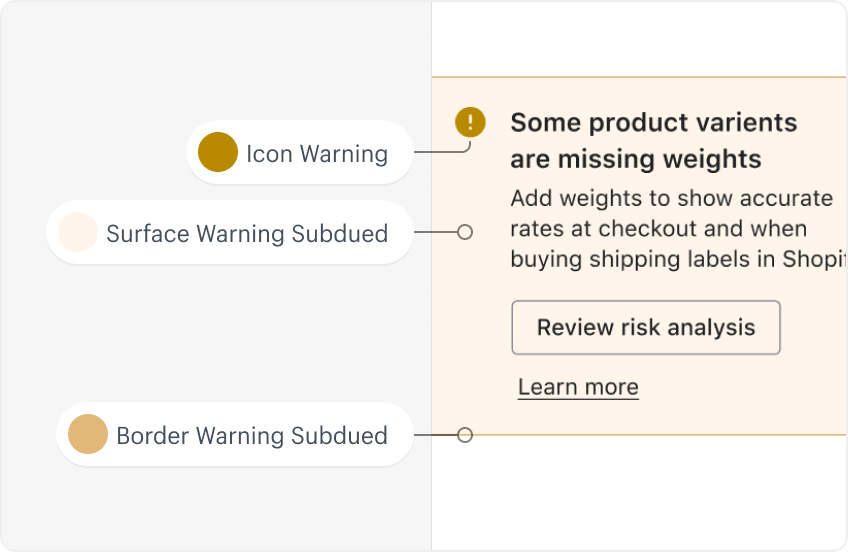
Task: Click the connector circle on bottom border
Action: (465, 435)
